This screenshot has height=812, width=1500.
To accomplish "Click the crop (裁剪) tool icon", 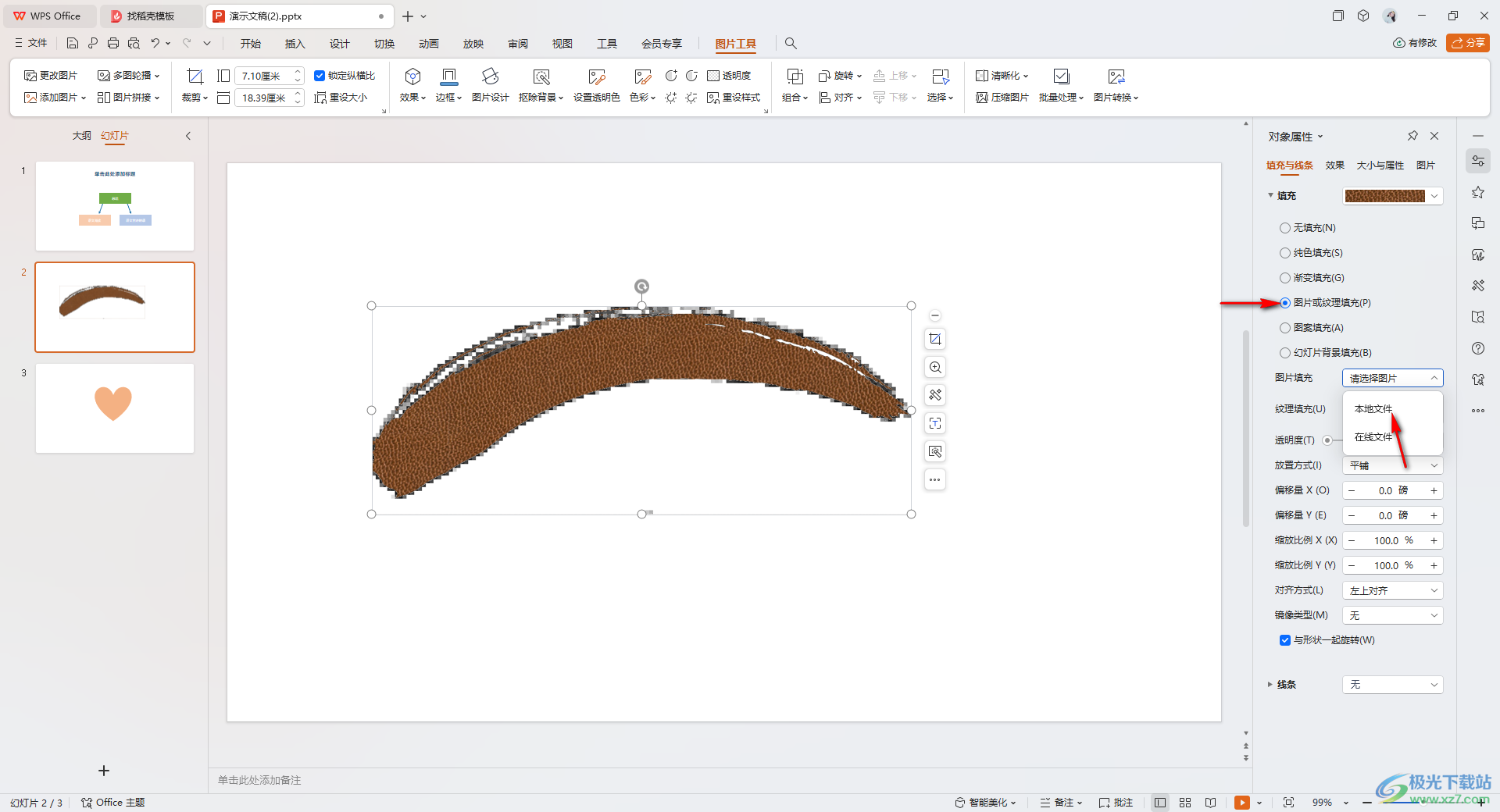I will (195, 76).
